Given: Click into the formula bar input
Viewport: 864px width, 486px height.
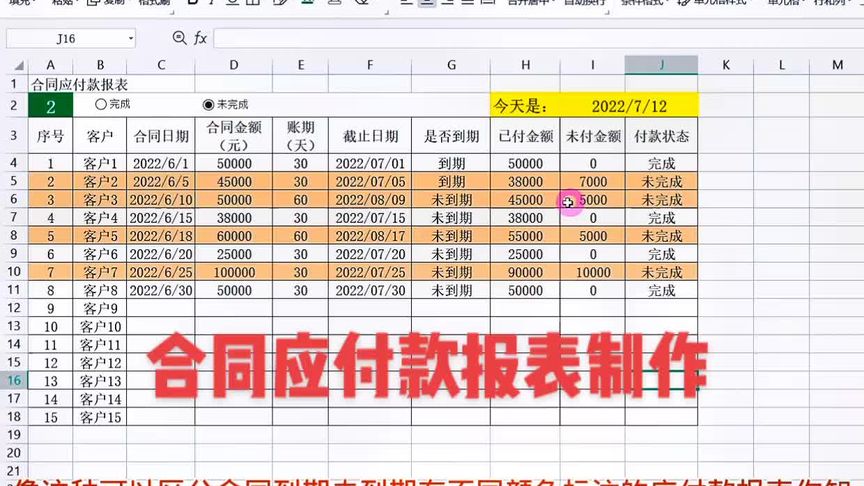Looking at the screenshot, I should pos(538,38).
